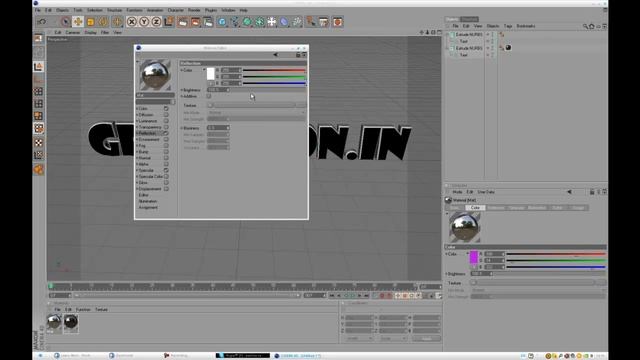Enable the Diffusion channel checkbox
Screen dimensions: 640x360
[166, 115]
